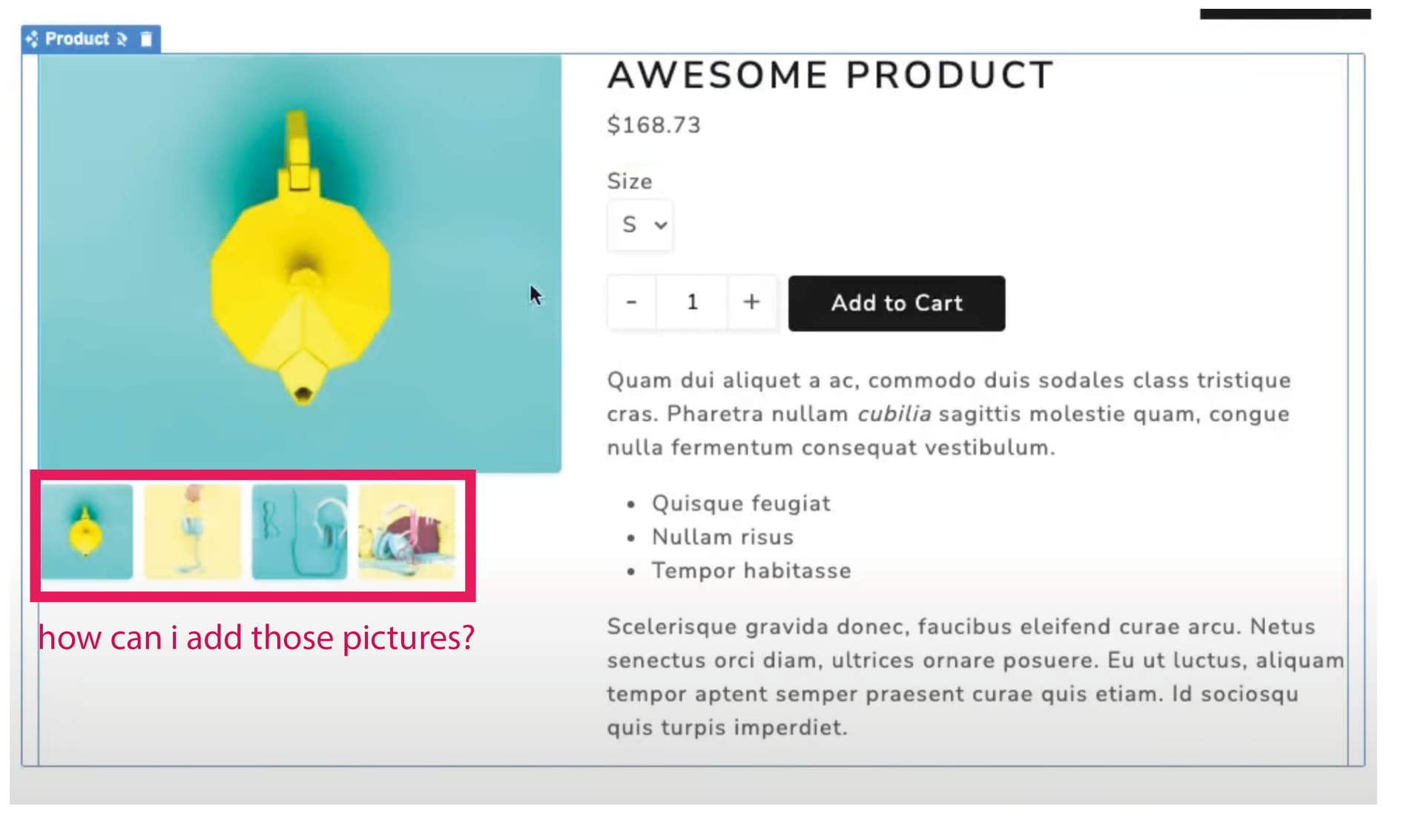The width and height of the screenshot is (1424, 840).
Task: Click the Add to Cart button
Action: [897, 303]
